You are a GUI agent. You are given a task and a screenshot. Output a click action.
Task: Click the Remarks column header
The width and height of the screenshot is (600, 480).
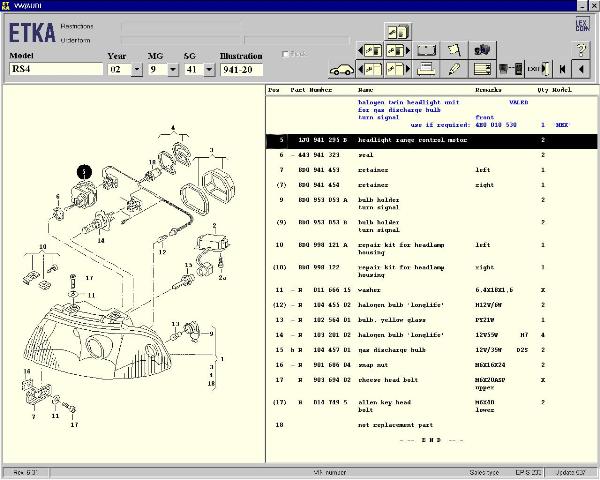point(490,90)
